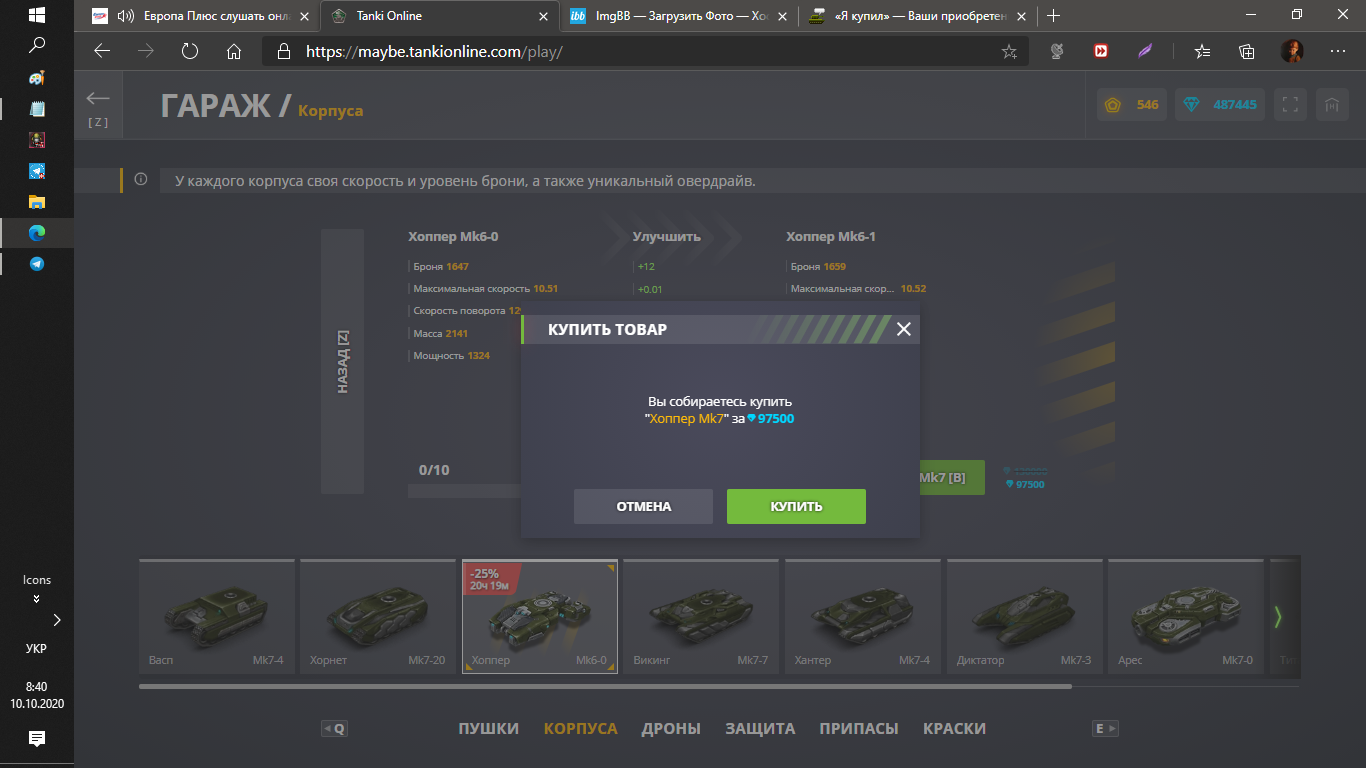Open the КОРПУСА garage tab
The width and height of the screenshot is (1366, 768).
coord(581,729)
